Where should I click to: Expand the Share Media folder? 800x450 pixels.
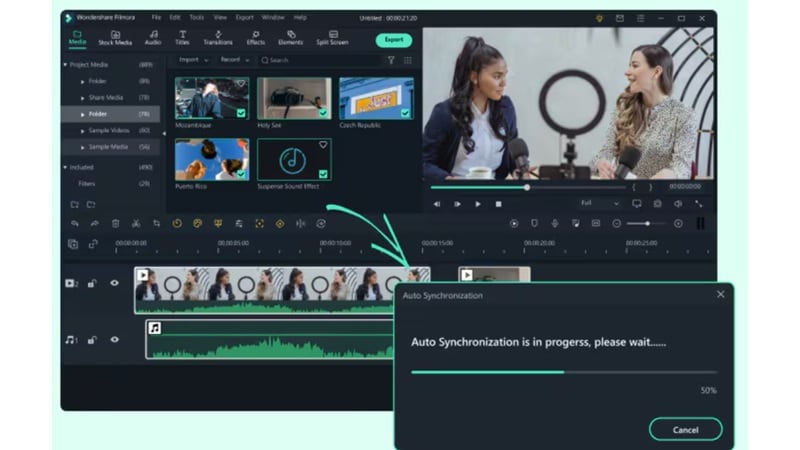[x=83, y=98]
